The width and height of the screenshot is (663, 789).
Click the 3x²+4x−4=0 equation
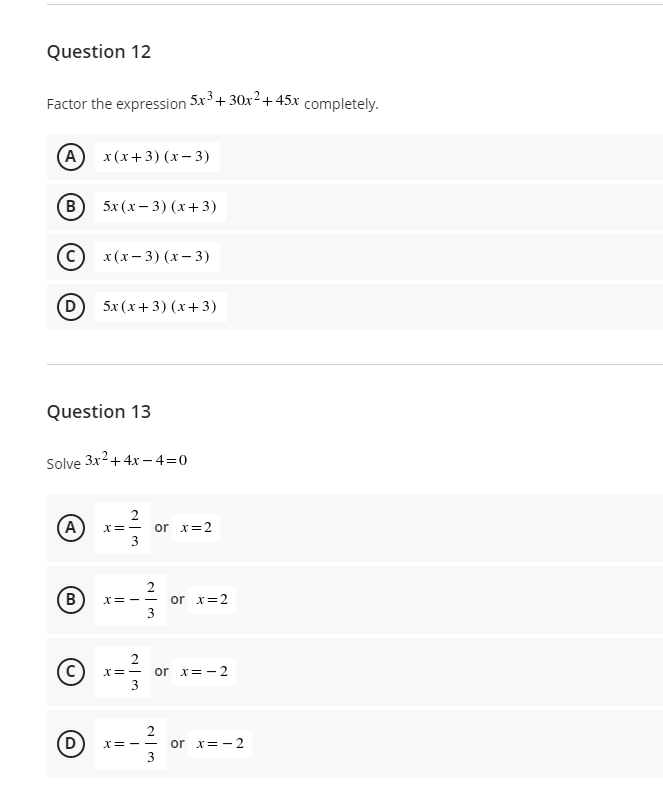(136, 459)
